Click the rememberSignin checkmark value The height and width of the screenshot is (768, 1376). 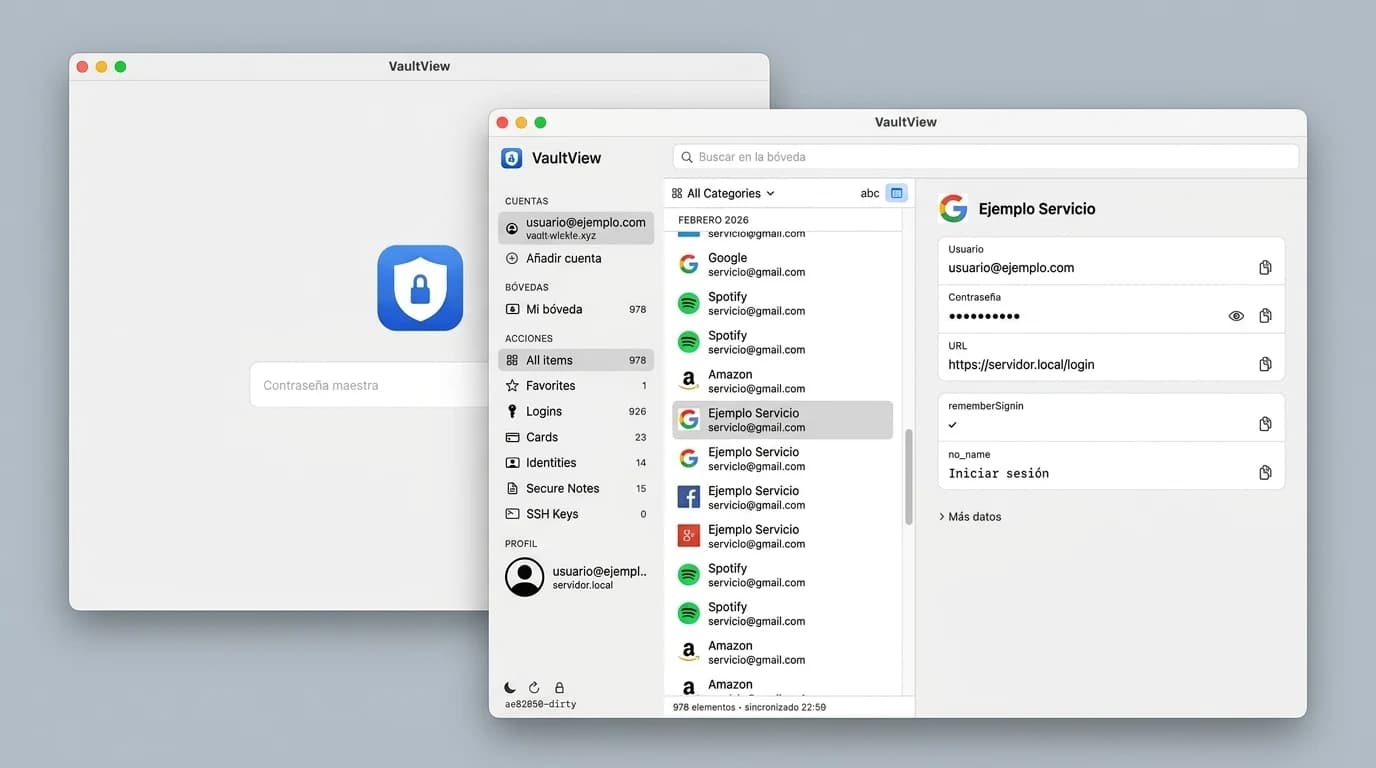pos(953,425)
